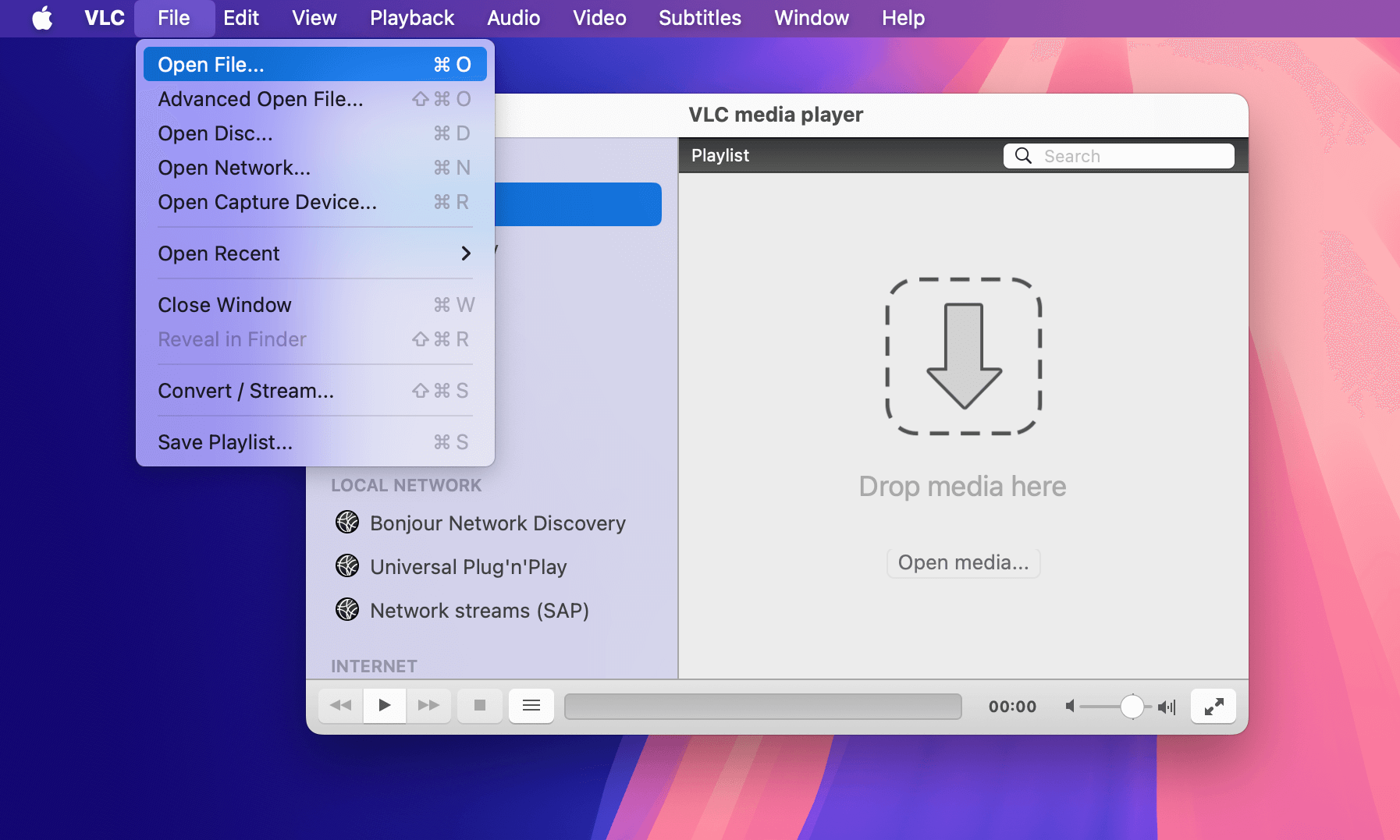
Task: Mute audio with the speaker icon
Action: 1070,706
